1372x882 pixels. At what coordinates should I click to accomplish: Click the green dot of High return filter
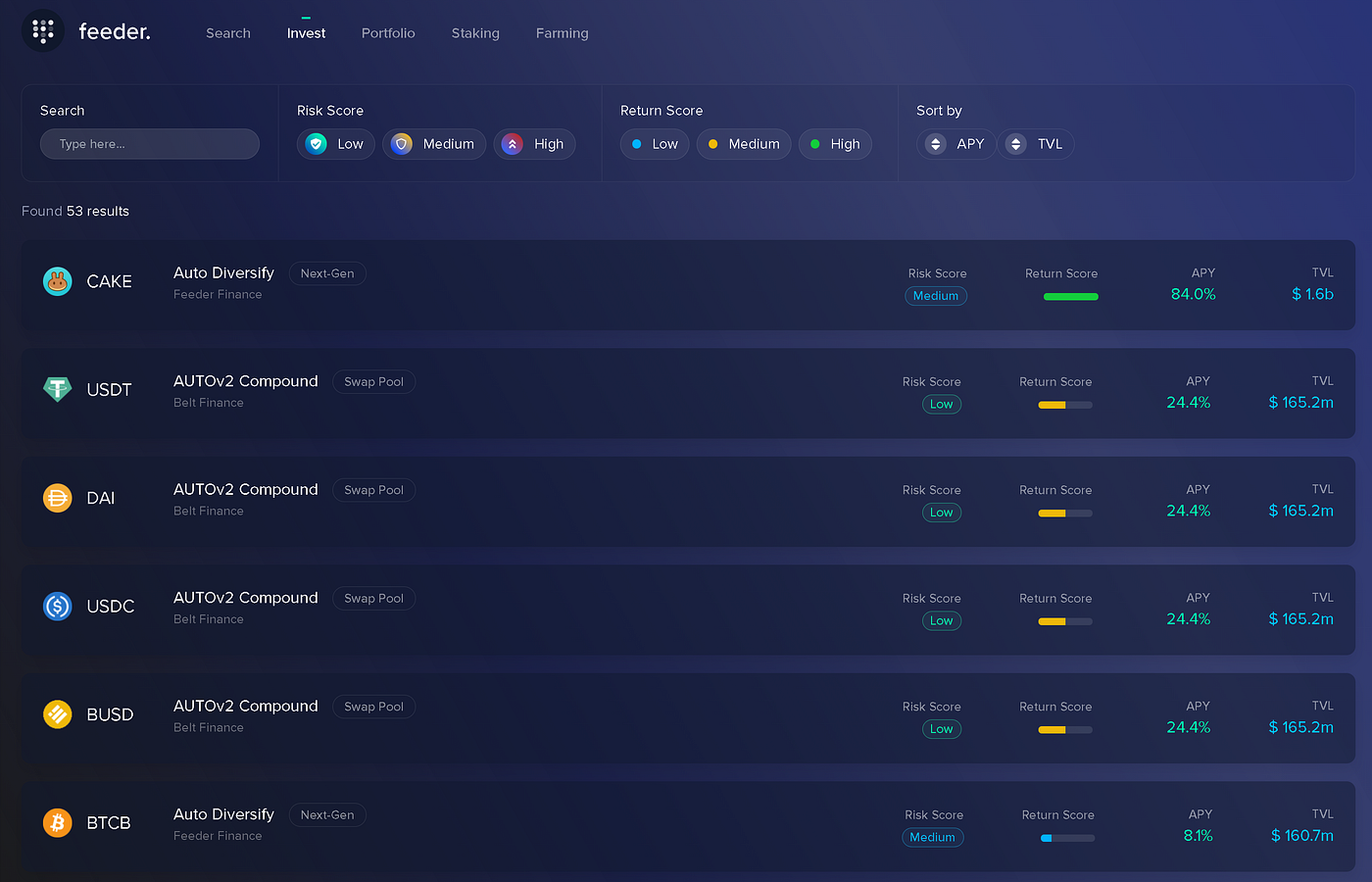coord(814,144)
